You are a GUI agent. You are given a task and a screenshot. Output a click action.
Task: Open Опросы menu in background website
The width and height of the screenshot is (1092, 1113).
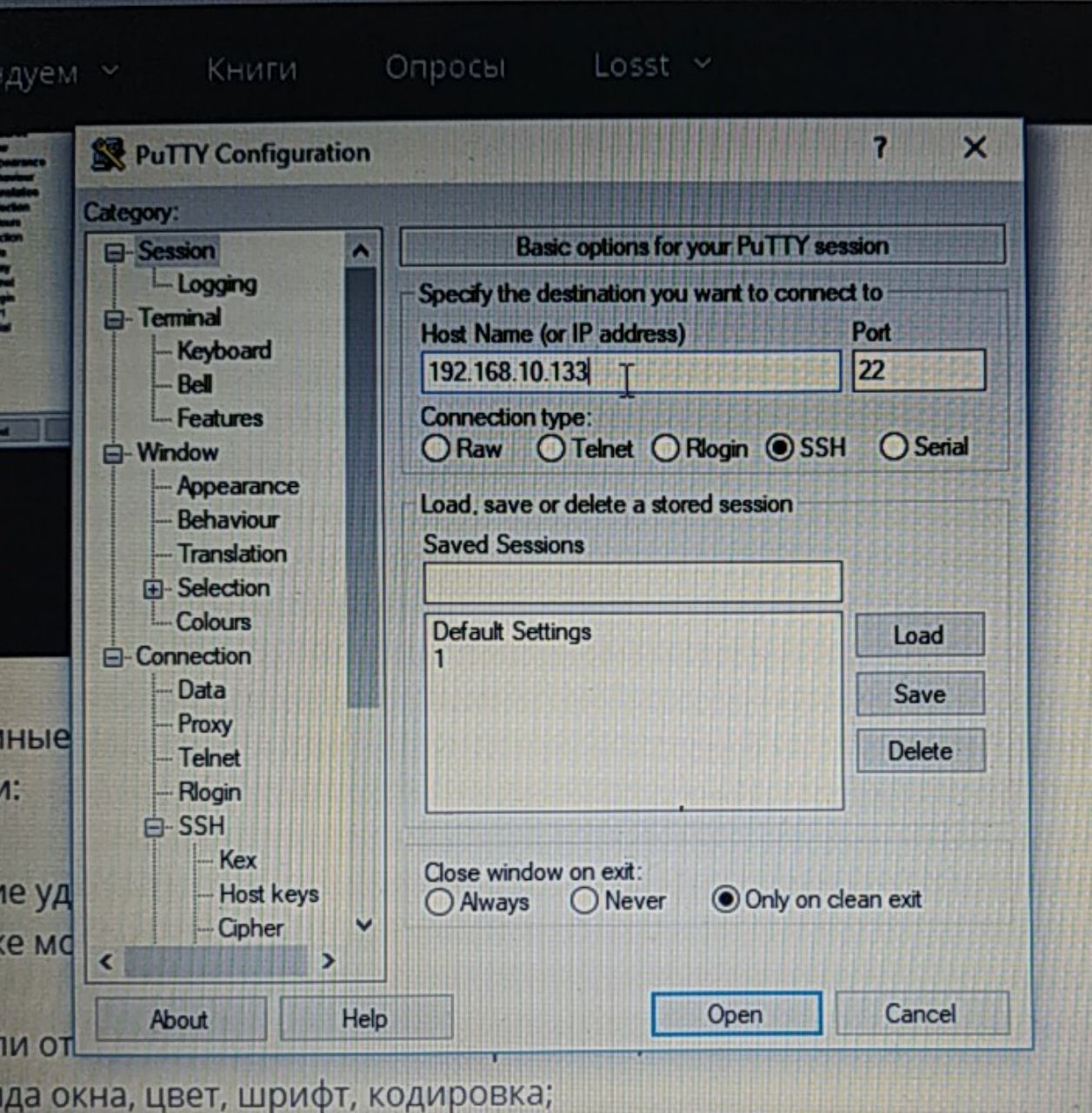445,67
